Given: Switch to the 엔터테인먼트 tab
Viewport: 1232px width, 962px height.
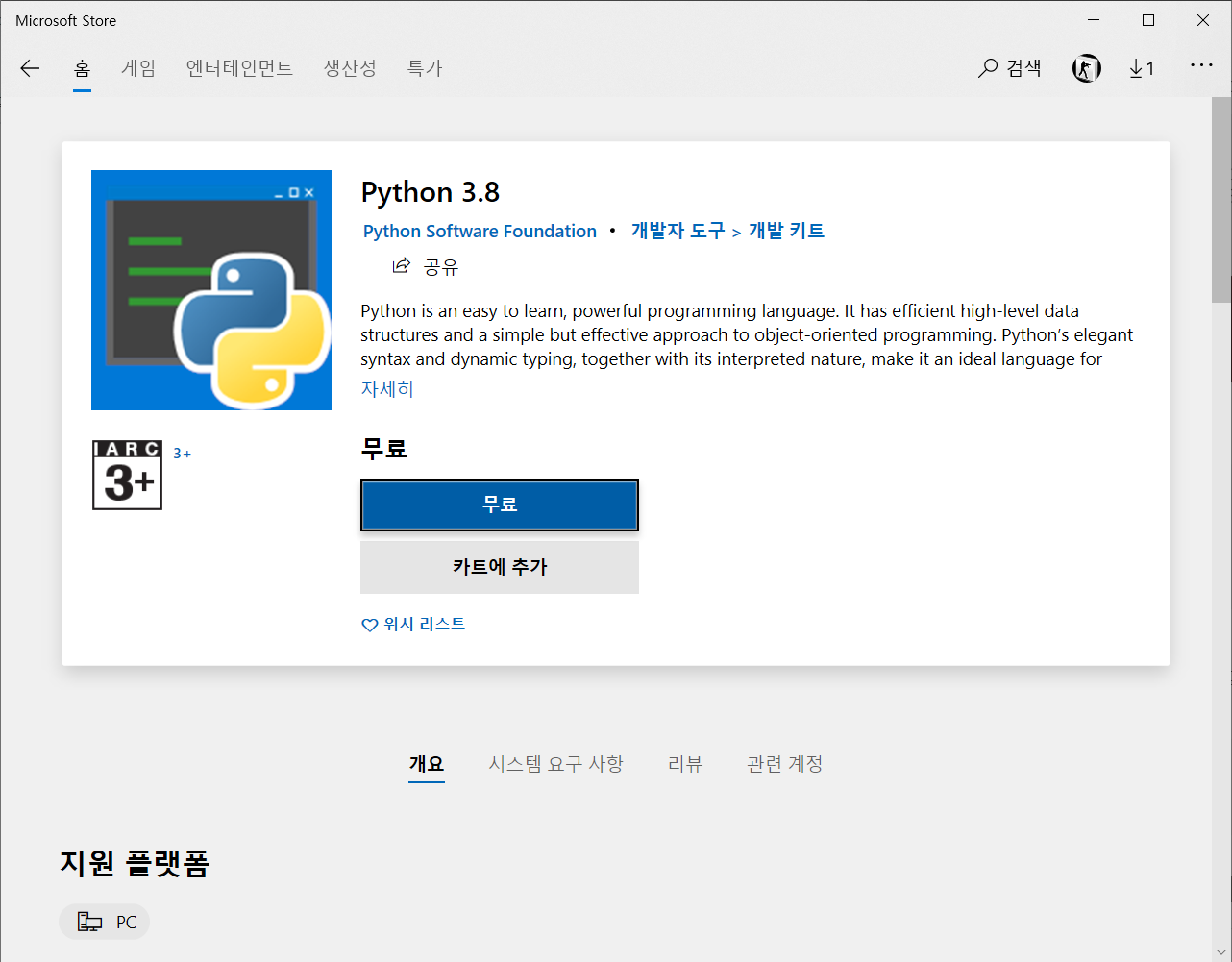Looking at the screenshot, I should click(239, 68).
